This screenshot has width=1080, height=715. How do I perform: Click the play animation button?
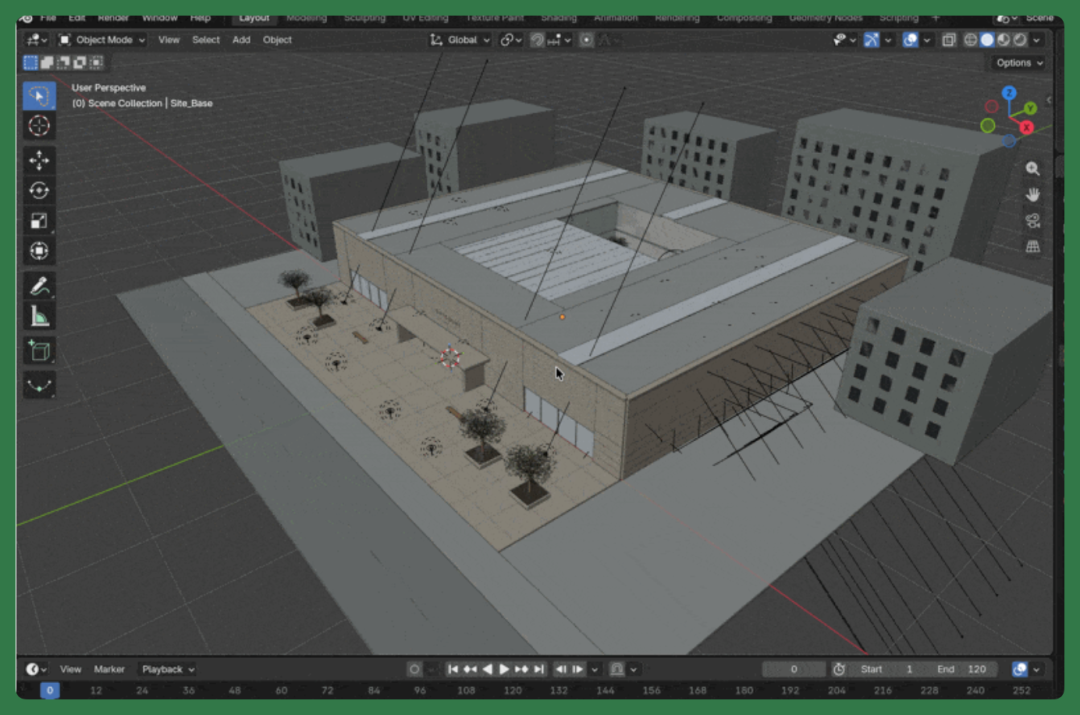(504, 670)
